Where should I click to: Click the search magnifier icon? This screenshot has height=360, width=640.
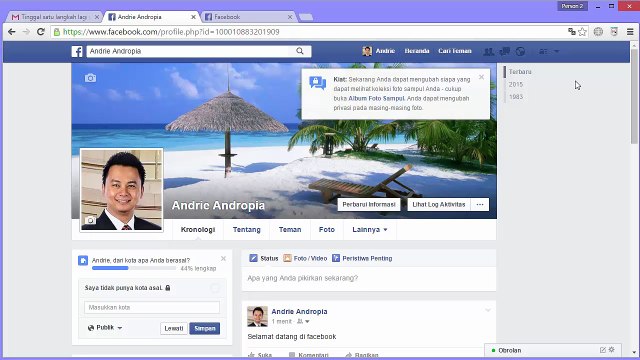pos(300,51)
